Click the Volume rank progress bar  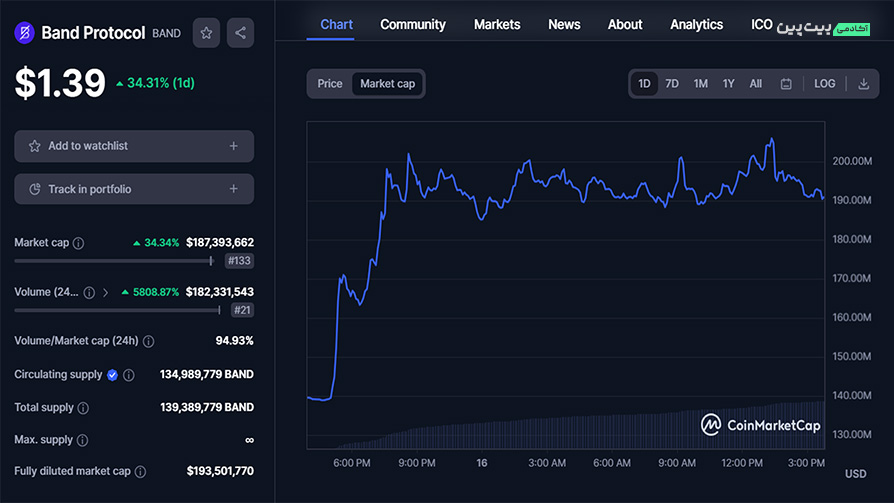117,310
